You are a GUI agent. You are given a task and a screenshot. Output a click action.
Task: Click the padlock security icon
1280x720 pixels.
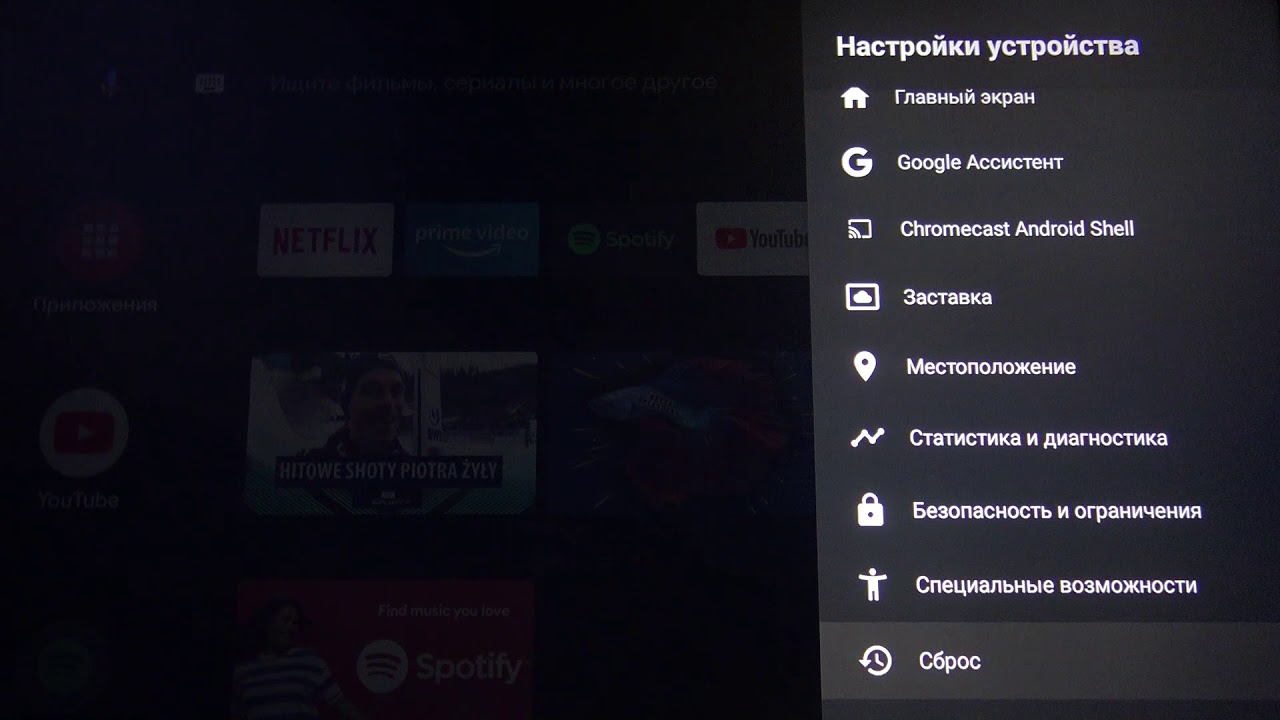(x=871, y=509)
